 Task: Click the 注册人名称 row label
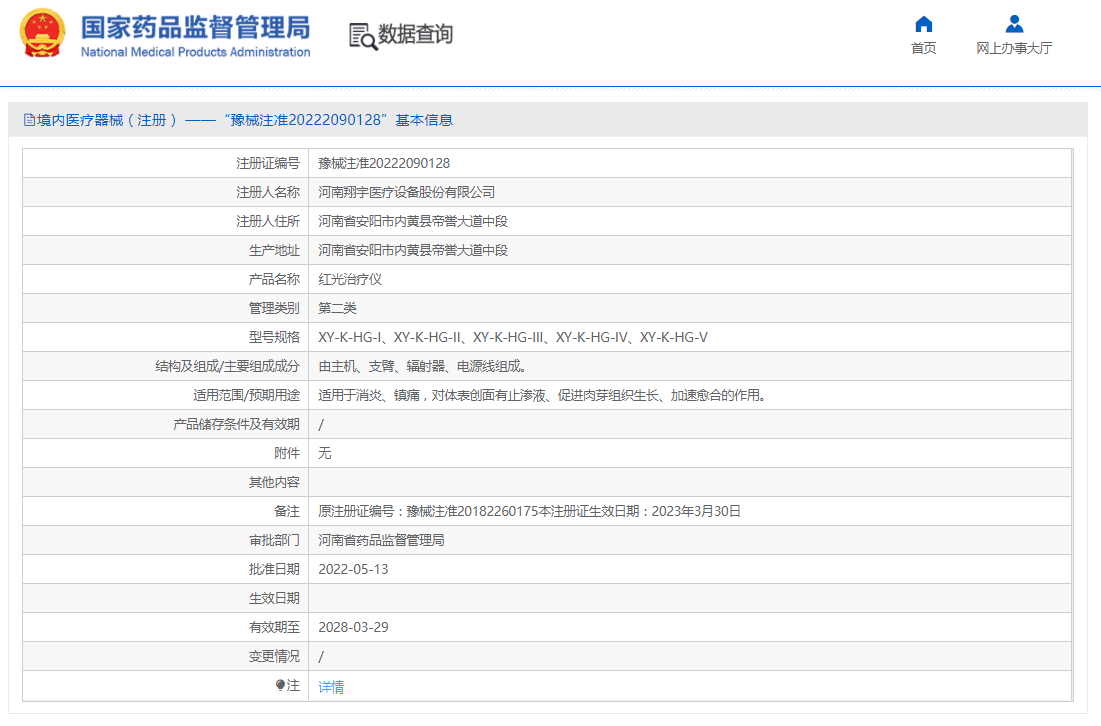coord(268,192)
